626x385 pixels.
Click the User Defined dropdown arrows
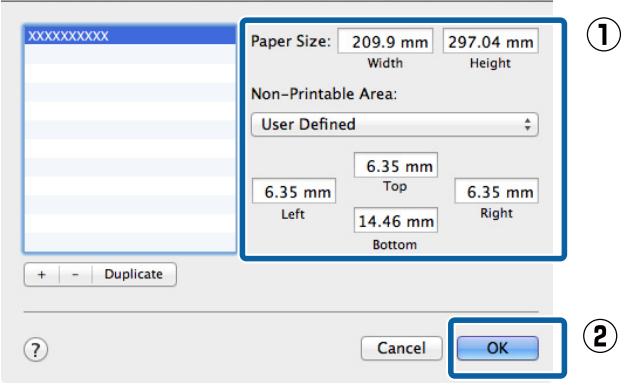click(527, 125)
